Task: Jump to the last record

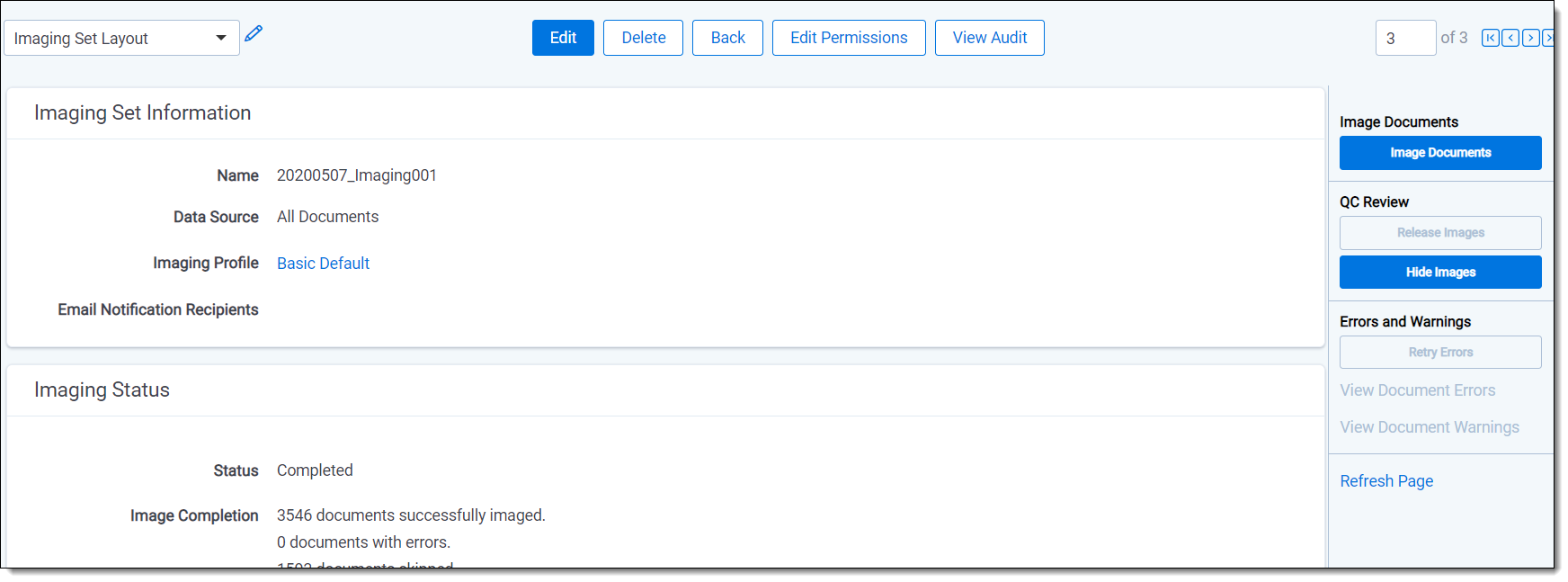Action: tap(1547, 38)
